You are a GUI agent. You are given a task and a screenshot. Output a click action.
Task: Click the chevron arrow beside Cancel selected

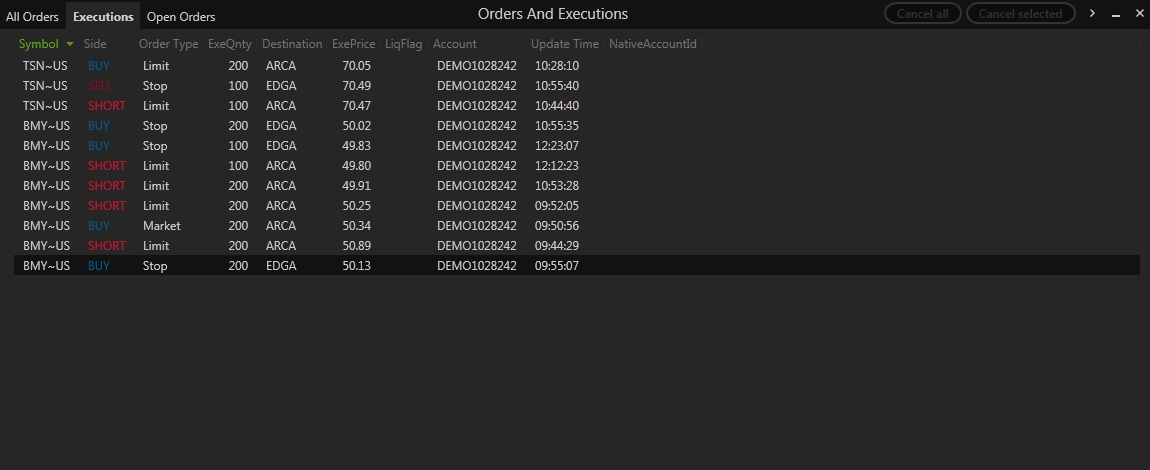point(1092,14)
